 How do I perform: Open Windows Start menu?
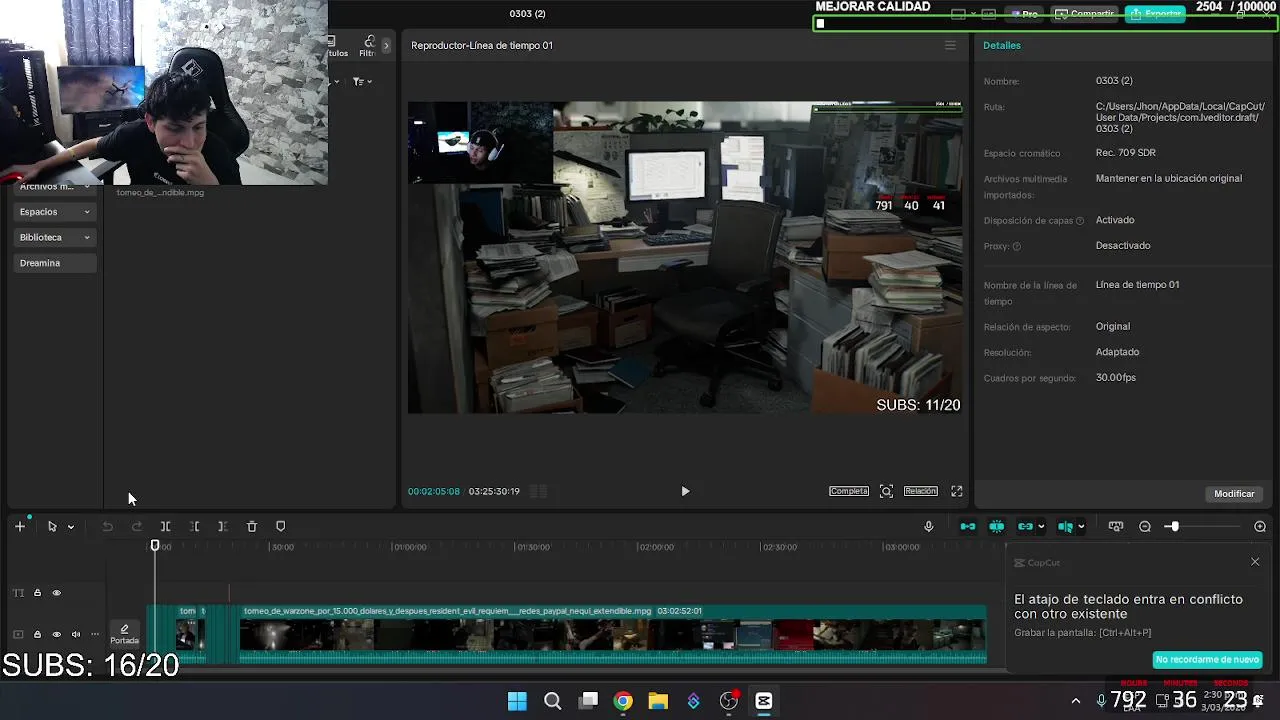(517, 701)
